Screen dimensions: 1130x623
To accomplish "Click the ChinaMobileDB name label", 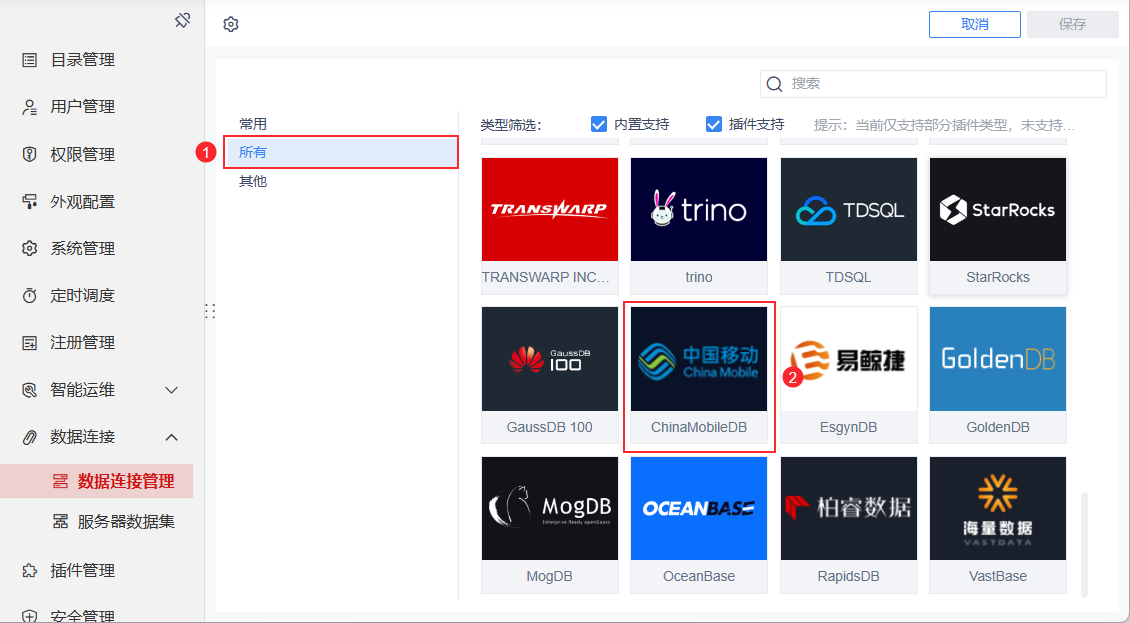I will pos(699,427).
